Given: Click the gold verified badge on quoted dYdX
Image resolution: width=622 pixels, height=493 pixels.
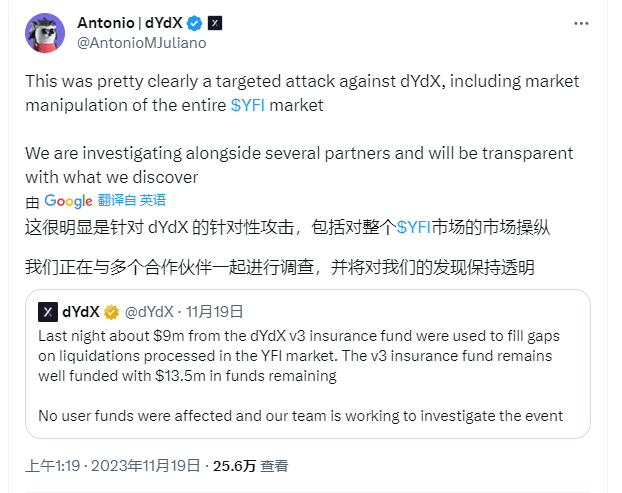Looking at the screenshot, I should coord(111,312).
